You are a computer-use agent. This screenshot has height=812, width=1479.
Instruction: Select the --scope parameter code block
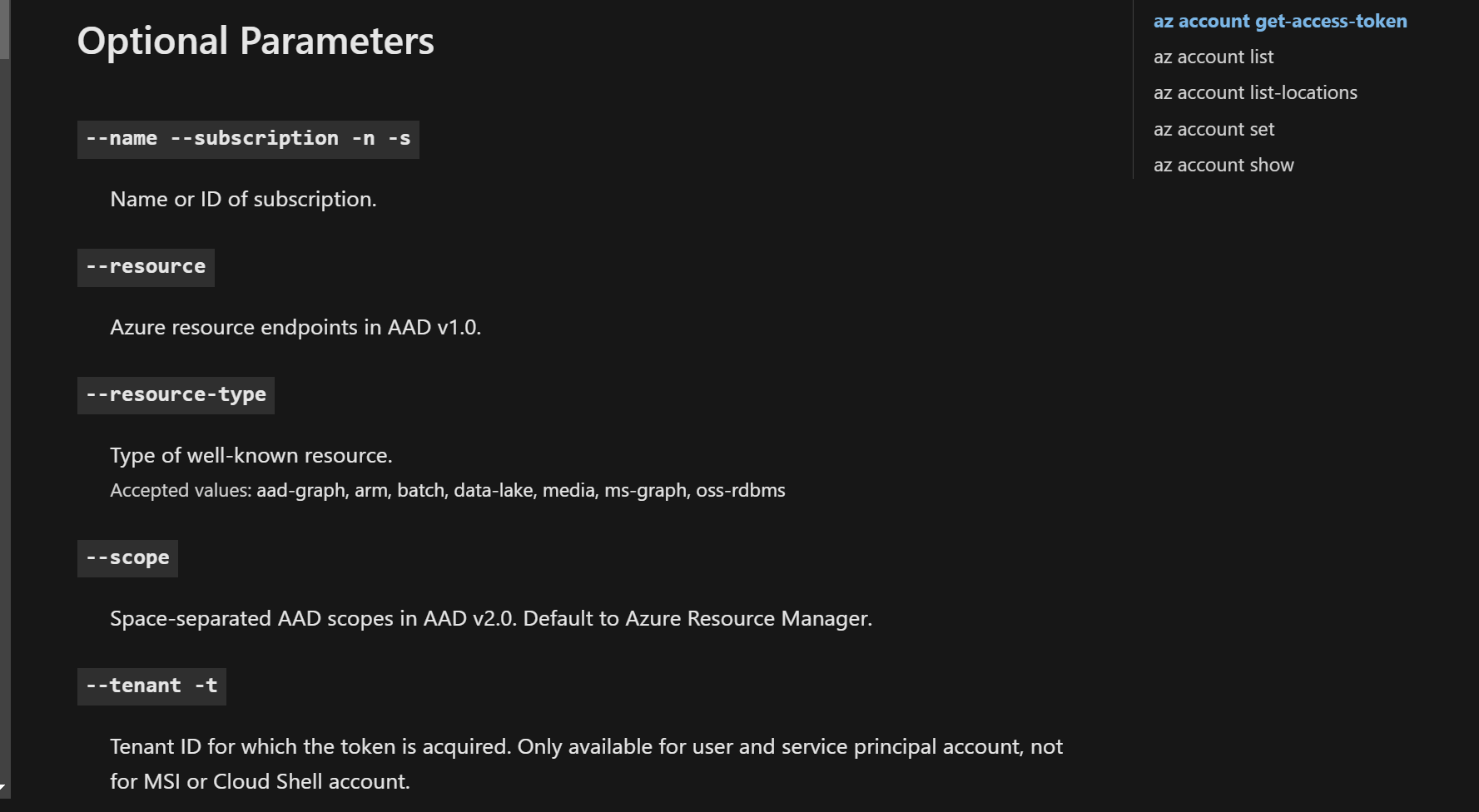pyautogui.click(x=127, y=558)
